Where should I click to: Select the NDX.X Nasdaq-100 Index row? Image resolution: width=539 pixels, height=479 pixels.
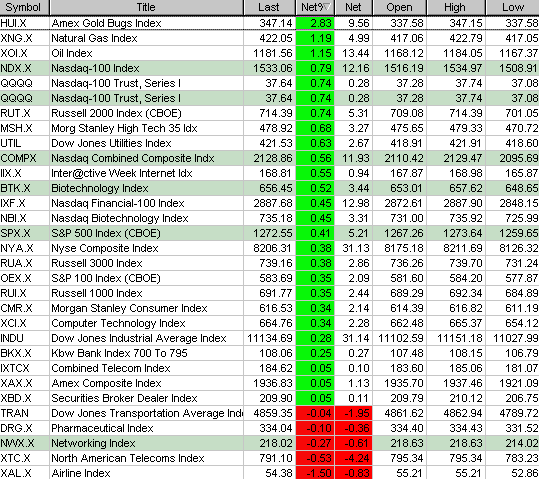[x=270, y=68]
